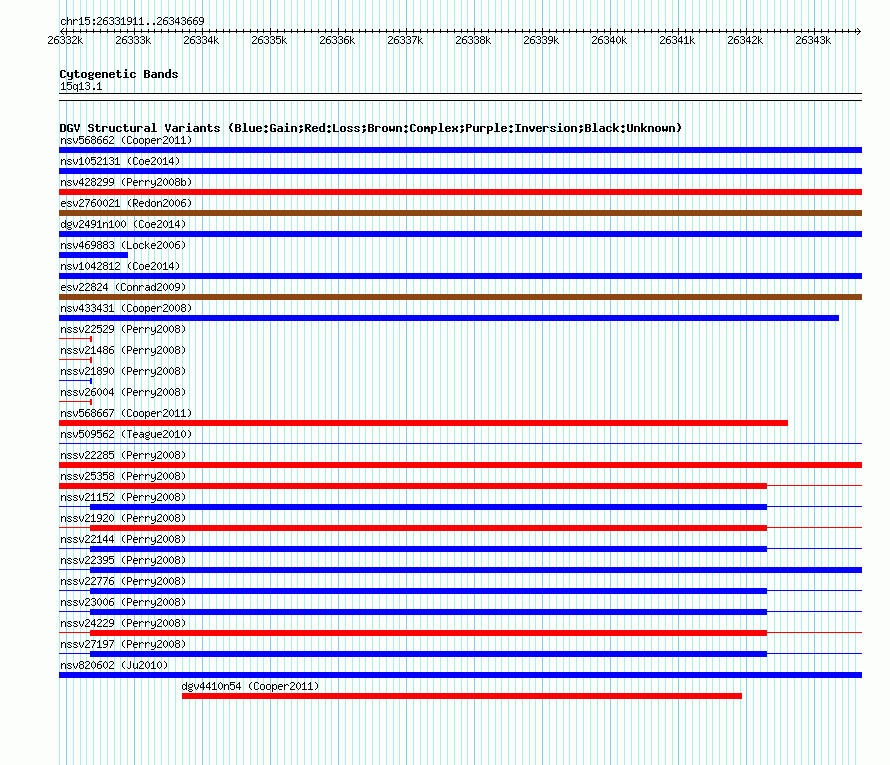Click nssv21890 (Perry2008) label
890x765 pixels.
coord(123,371)
